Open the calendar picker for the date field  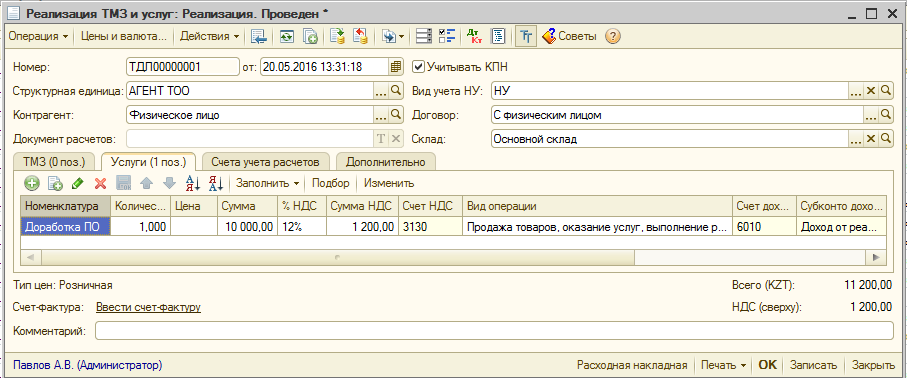pos(396,67)
